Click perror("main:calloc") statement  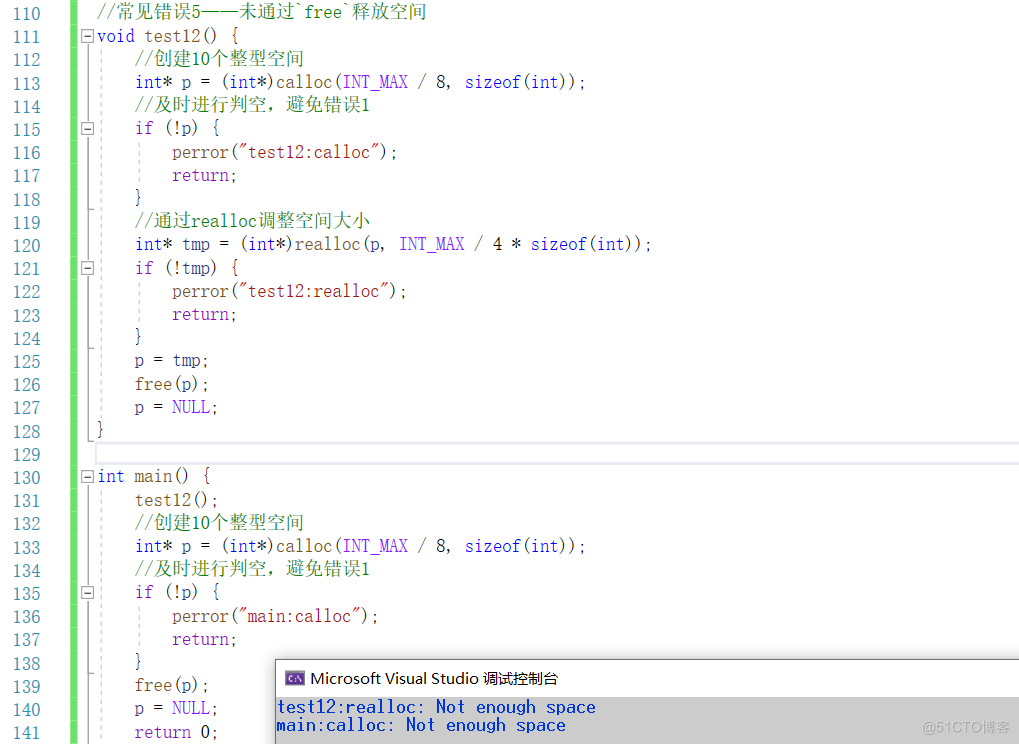pos(275,616)
